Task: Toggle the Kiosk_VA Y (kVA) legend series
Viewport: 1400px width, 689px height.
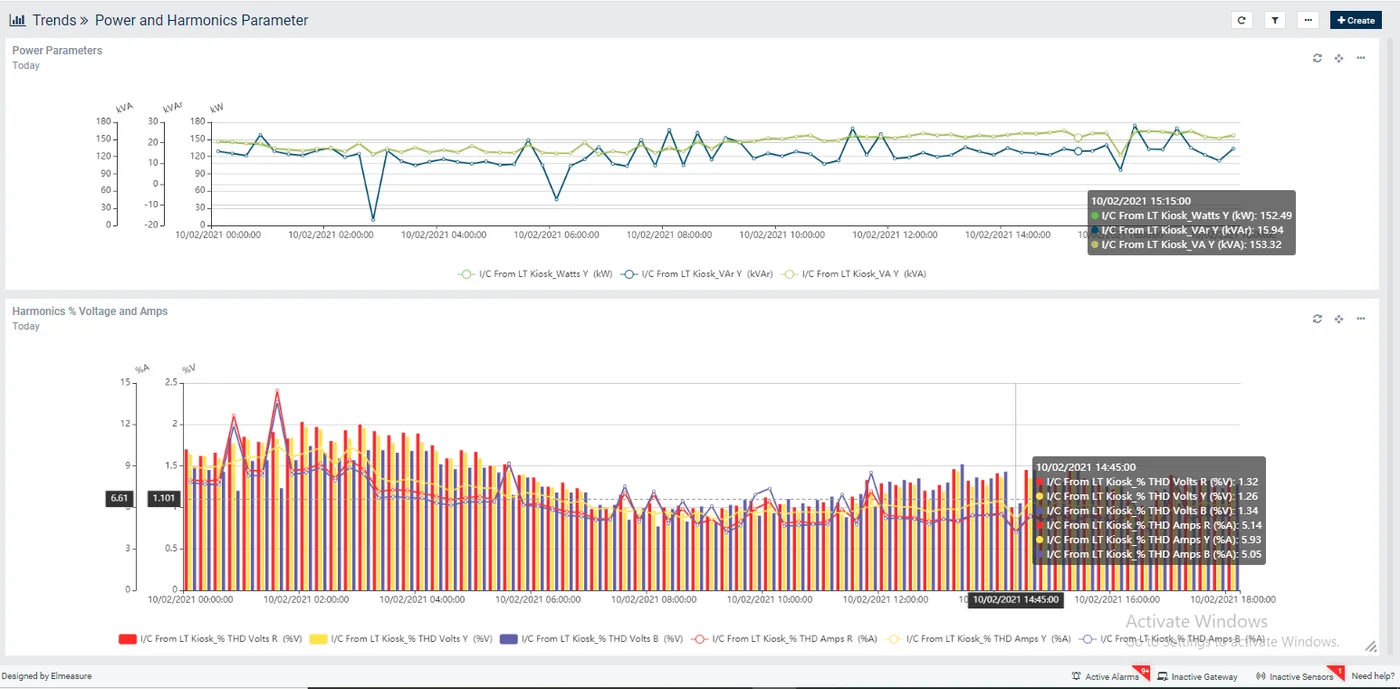Action: tap(853, 273)
